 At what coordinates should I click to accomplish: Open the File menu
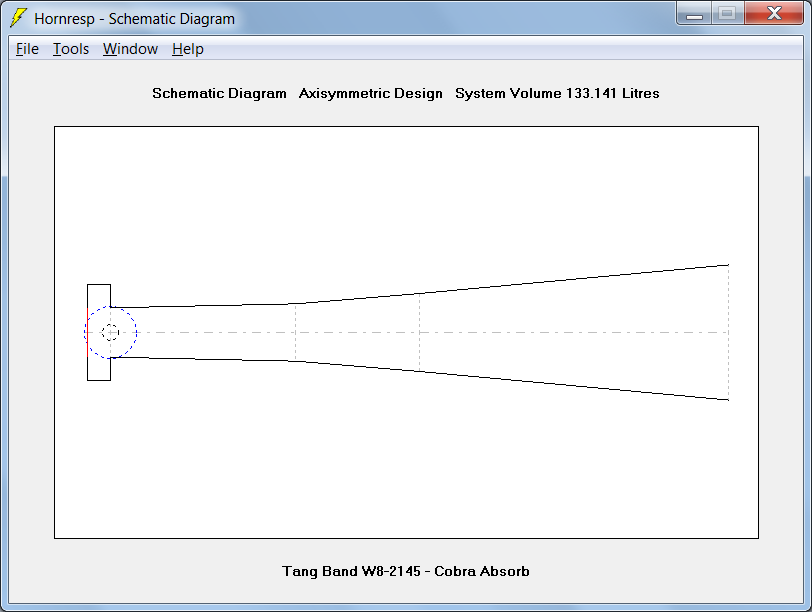27,49
